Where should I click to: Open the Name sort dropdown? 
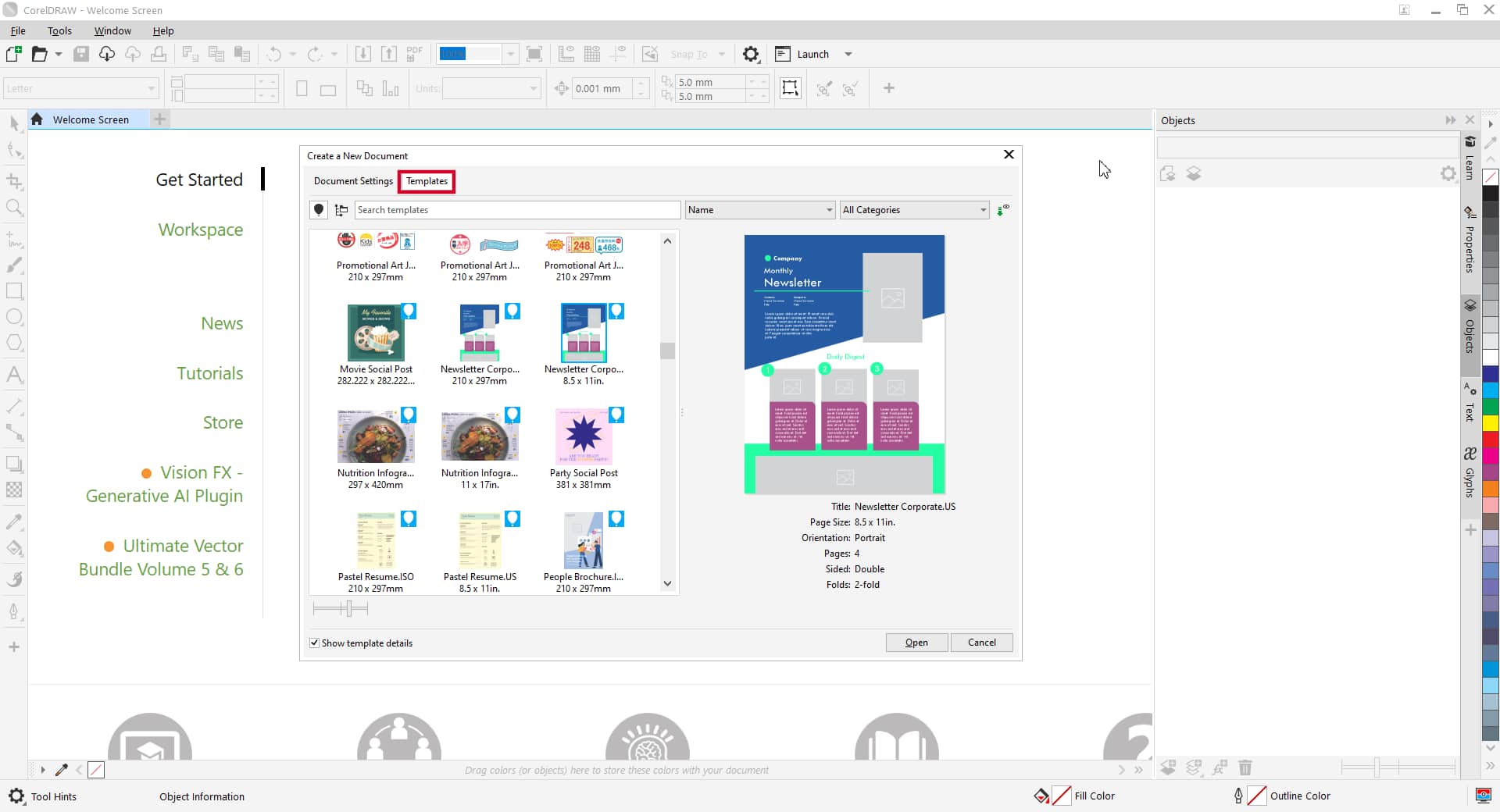pyautogui.click(x=760, y=210)
